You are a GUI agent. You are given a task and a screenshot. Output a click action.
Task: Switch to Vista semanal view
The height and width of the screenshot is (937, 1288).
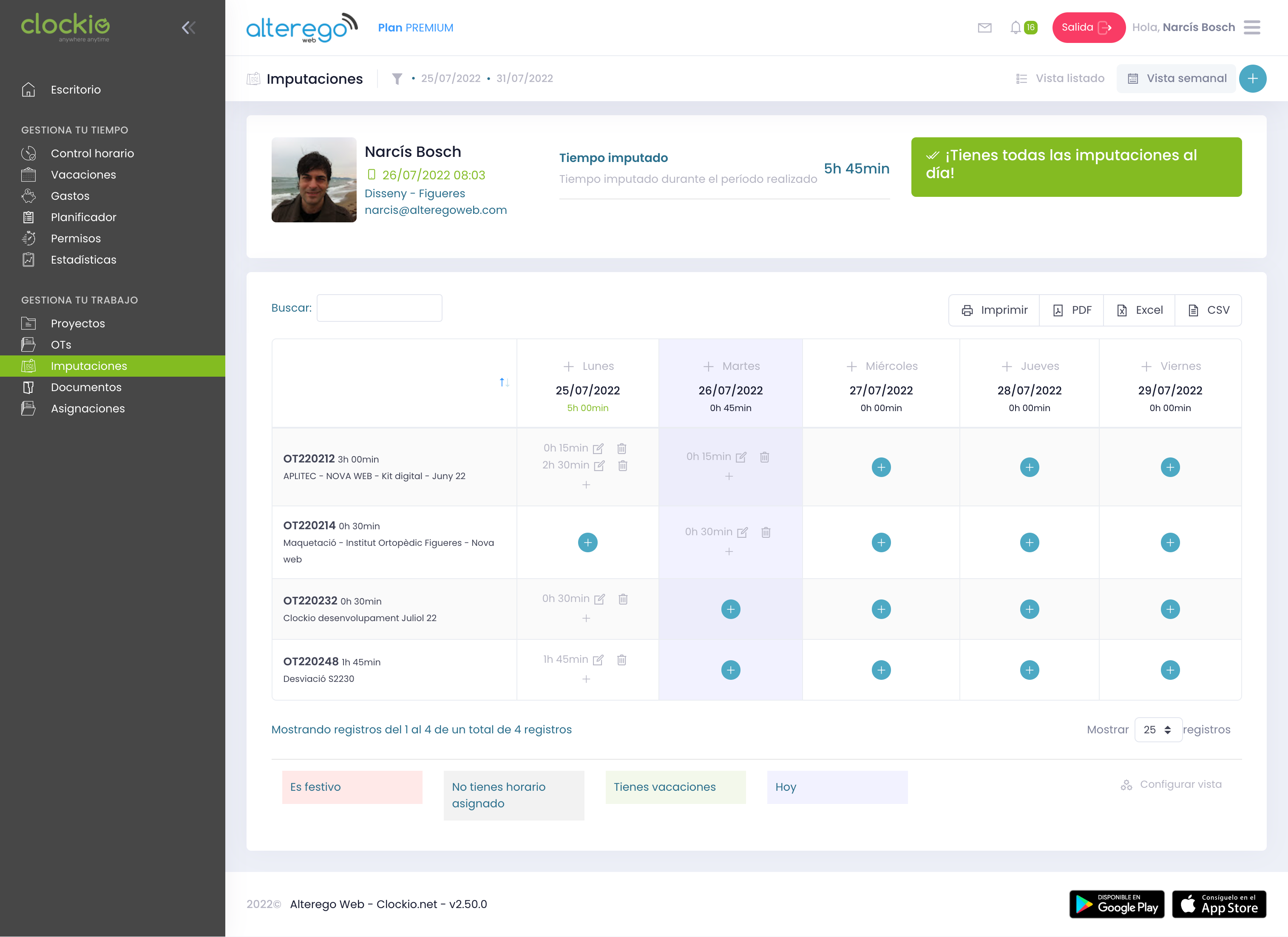click(1177, 78)
